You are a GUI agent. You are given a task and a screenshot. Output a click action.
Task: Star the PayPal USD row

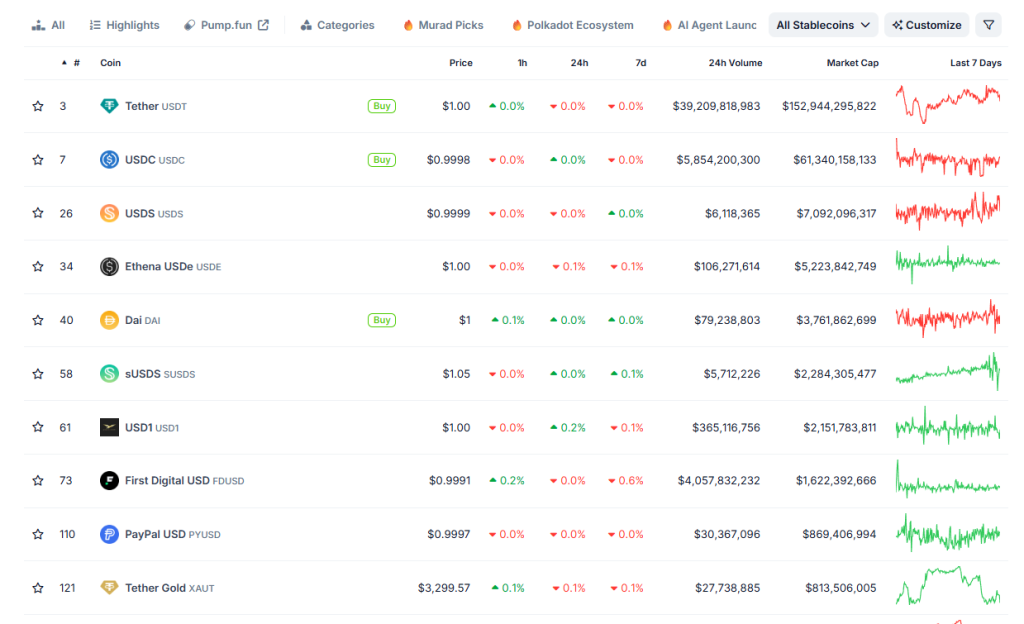(38, 534)
